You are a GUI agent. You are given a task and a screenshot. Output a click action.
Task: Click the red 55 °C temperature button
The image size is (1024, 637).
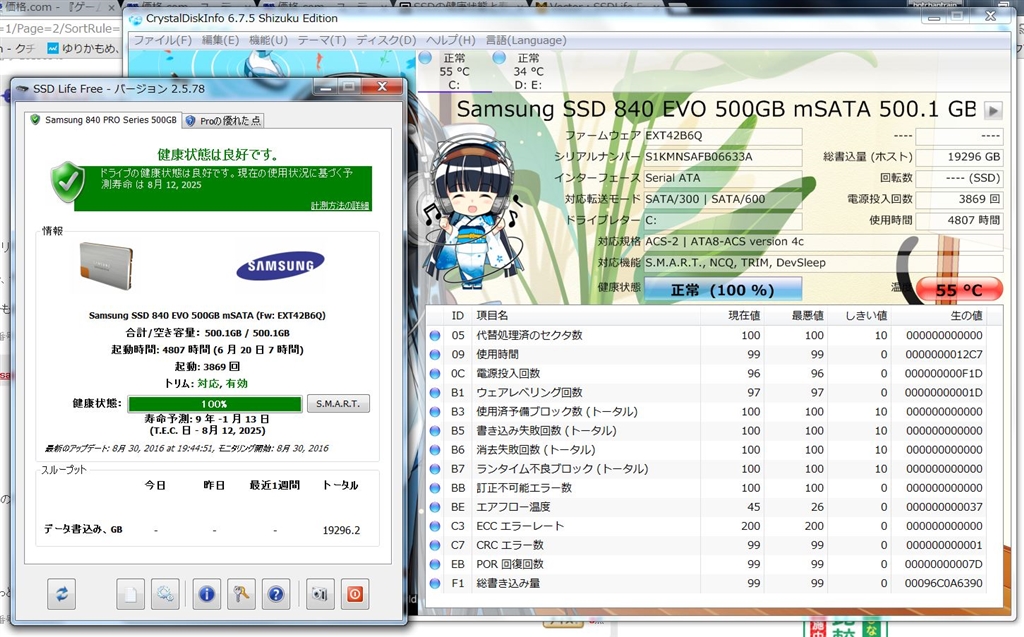click(959, 290)
